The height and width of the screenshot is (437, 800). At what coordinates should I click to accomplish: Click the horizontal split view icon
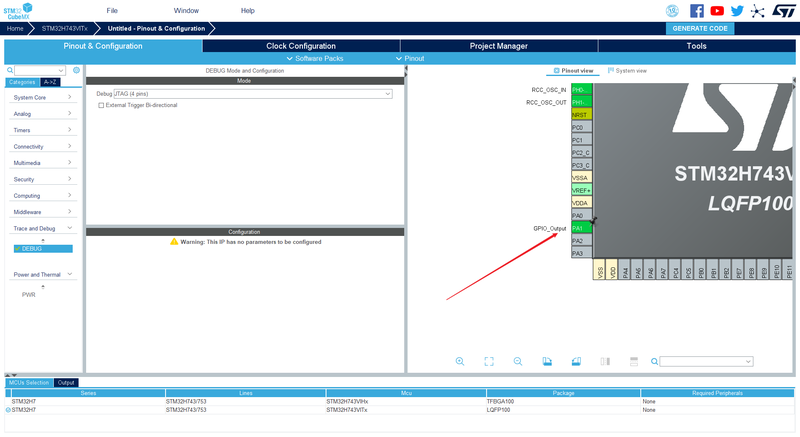(x=634, y=361)
